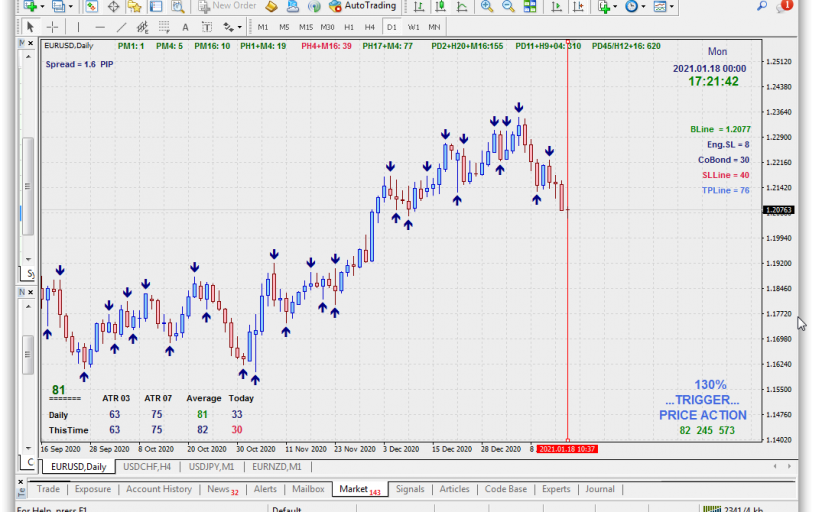Image resolution: width=822 pixels, height=512 pixels.
Task: Toggle the Chart Shift icon
Action: [x=578, y=6]
